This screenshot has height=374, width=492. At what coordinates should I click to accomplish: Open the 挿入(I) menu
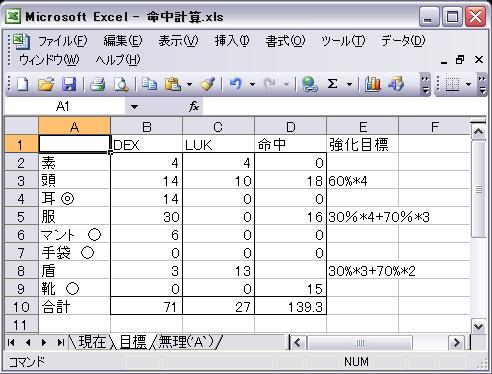[232, 41]
